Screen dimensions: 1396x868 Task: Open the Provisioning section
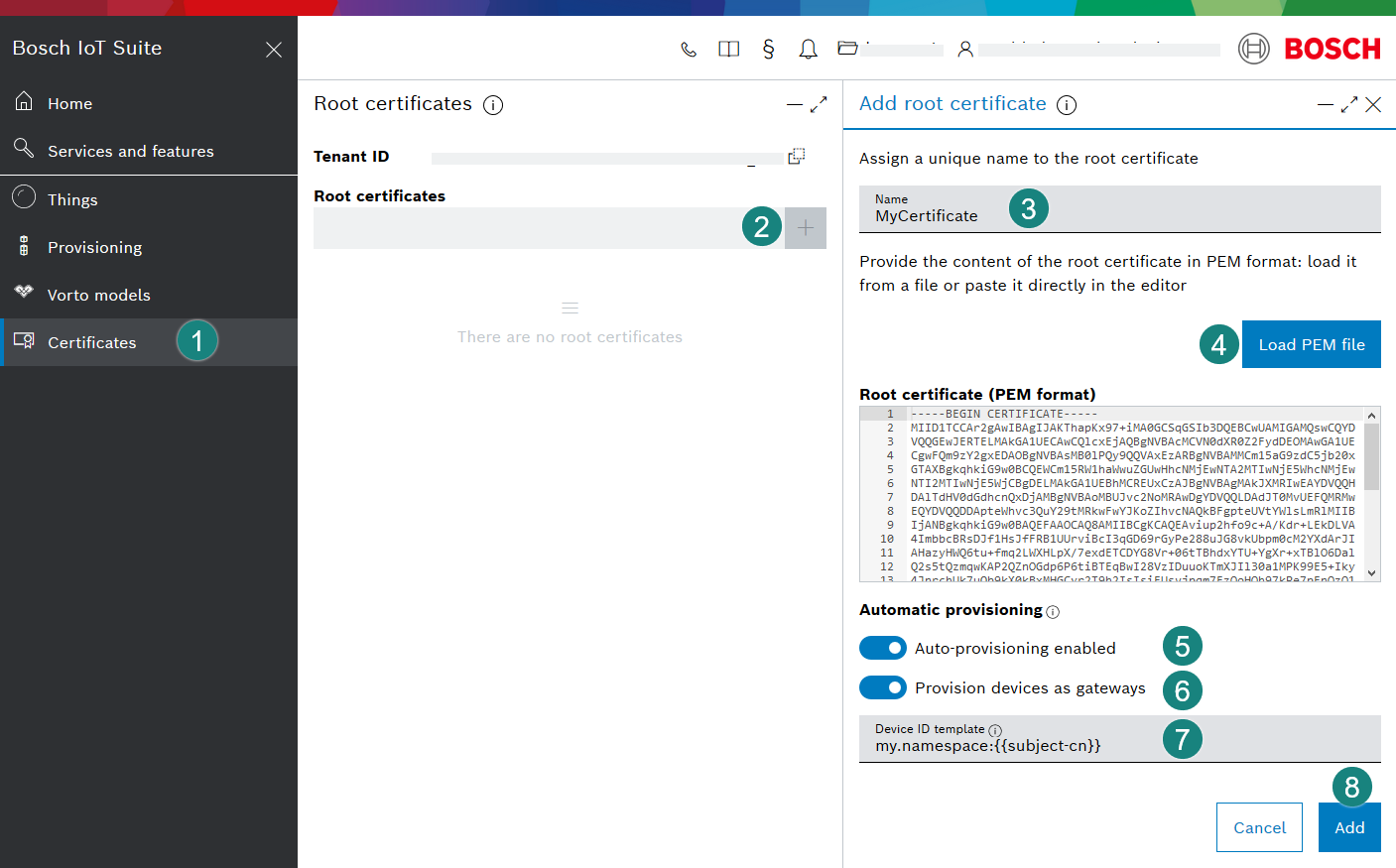(x=149, y=247)
